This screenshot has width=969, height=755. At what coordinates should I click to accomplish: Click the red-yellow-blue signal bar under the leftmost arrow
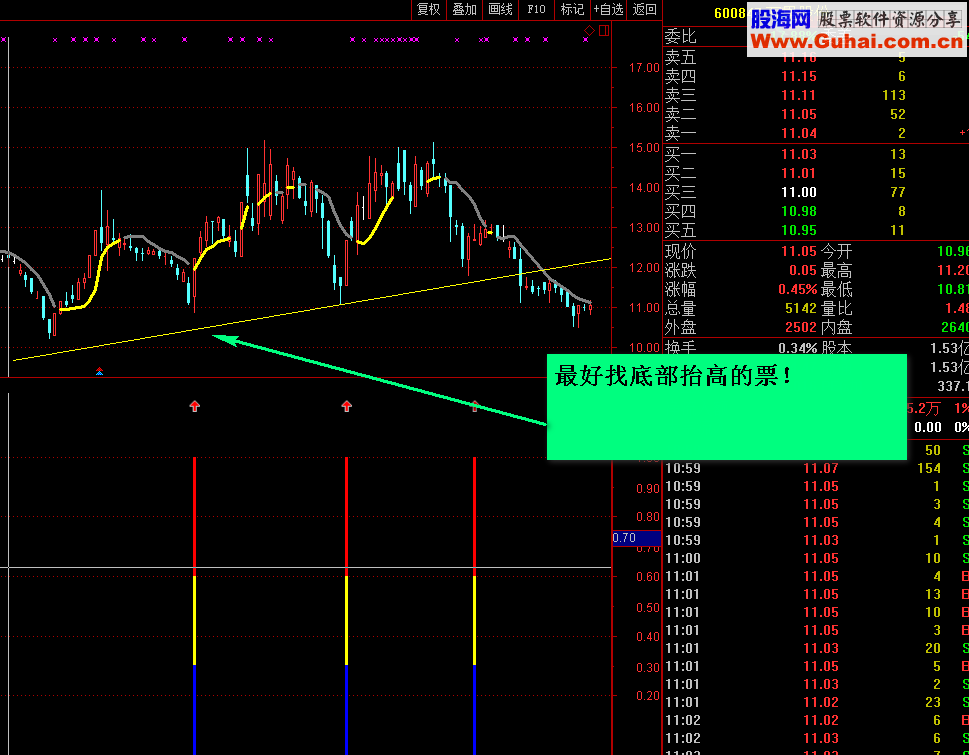pos(195,605)
